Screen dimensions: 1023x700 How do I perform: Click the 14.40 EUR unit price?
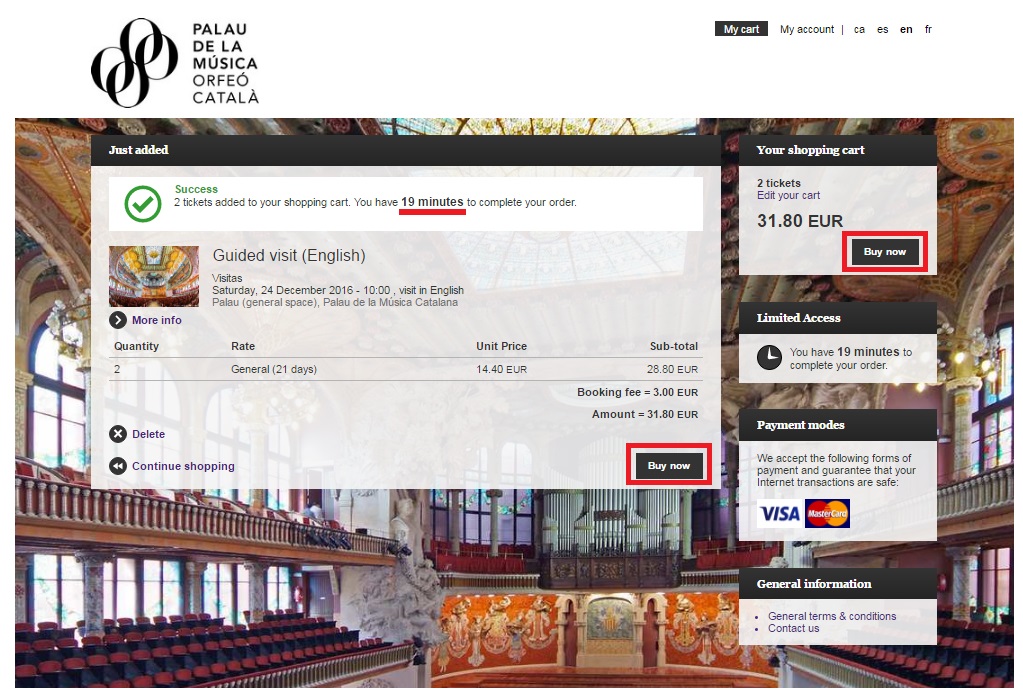[501, 369]
